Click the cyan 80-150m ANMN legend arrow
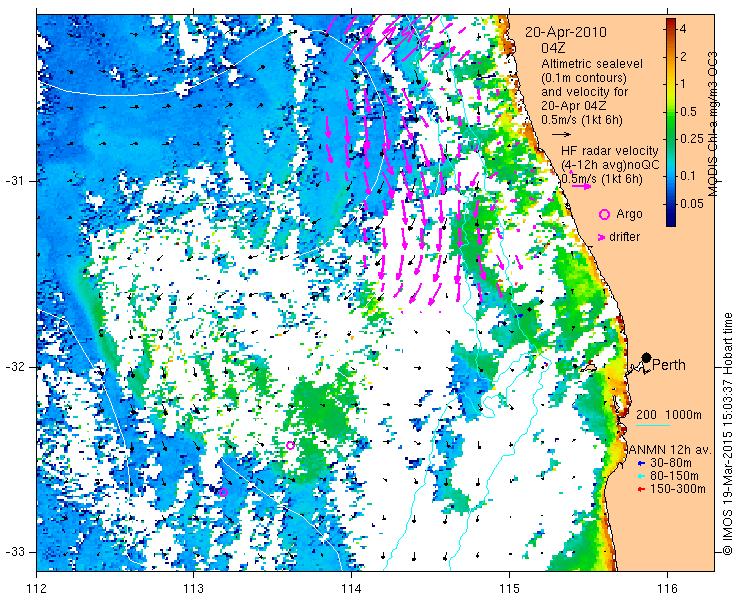The height and width of the screenshot is (600, 740). (640, 476)
